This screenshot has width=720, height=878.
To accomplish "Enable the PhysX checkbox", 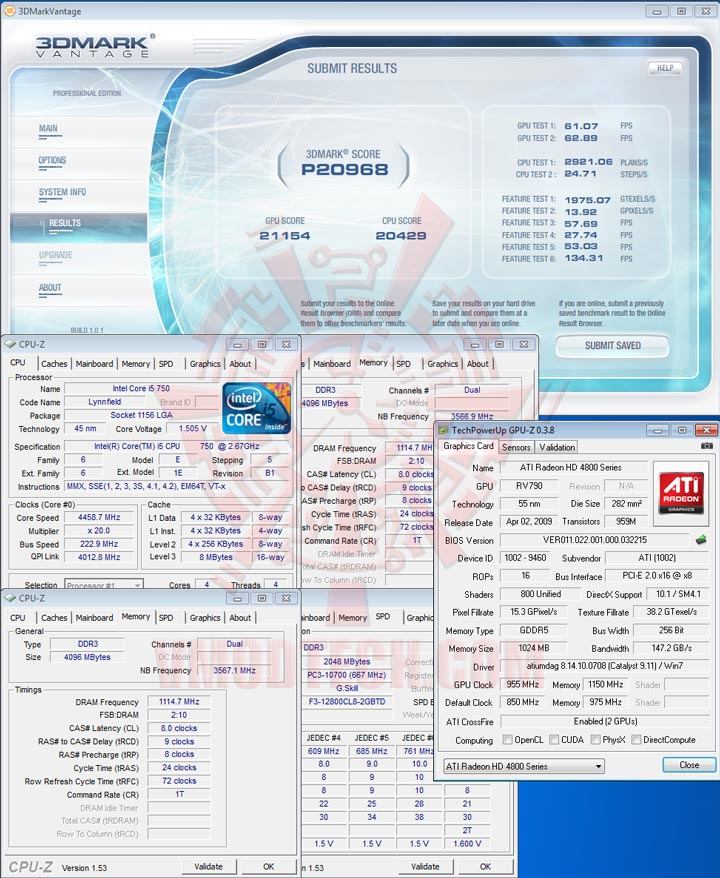I will [596, 740].
